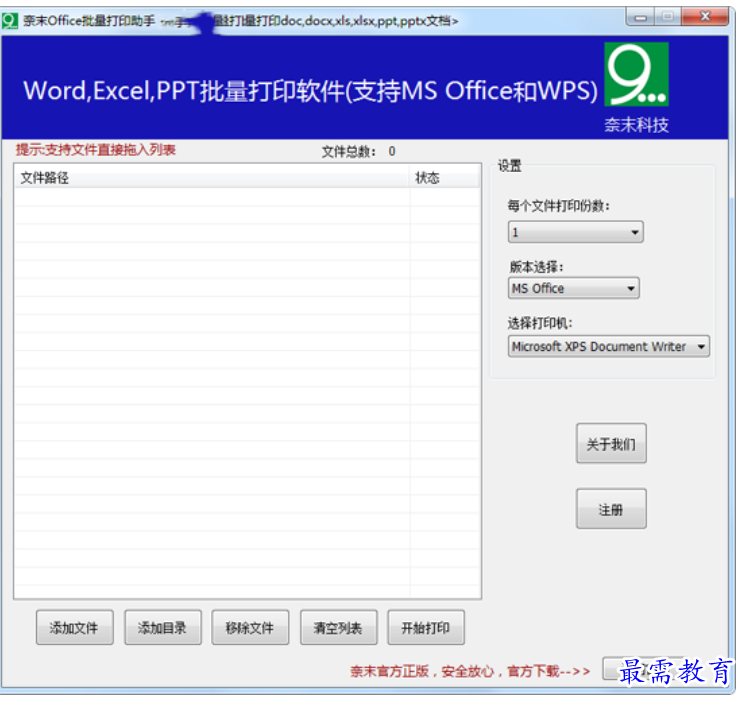Click the 文件路径 column header

(212, 178)
